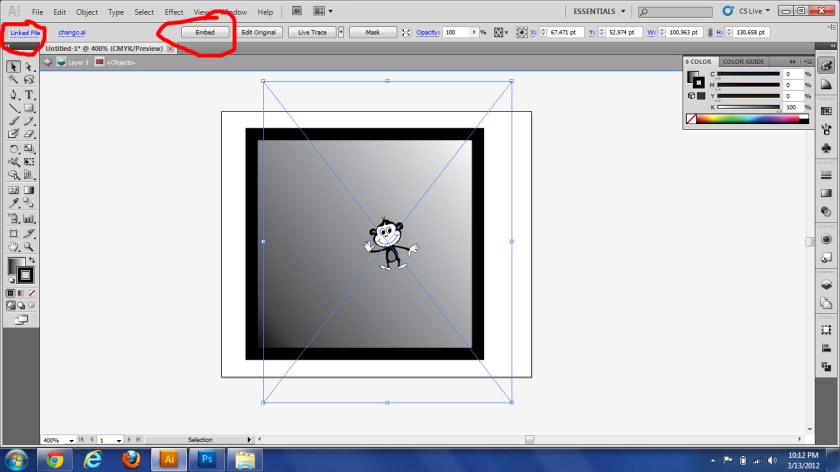
Task: Select the Eraser tool
Action: 29,134
